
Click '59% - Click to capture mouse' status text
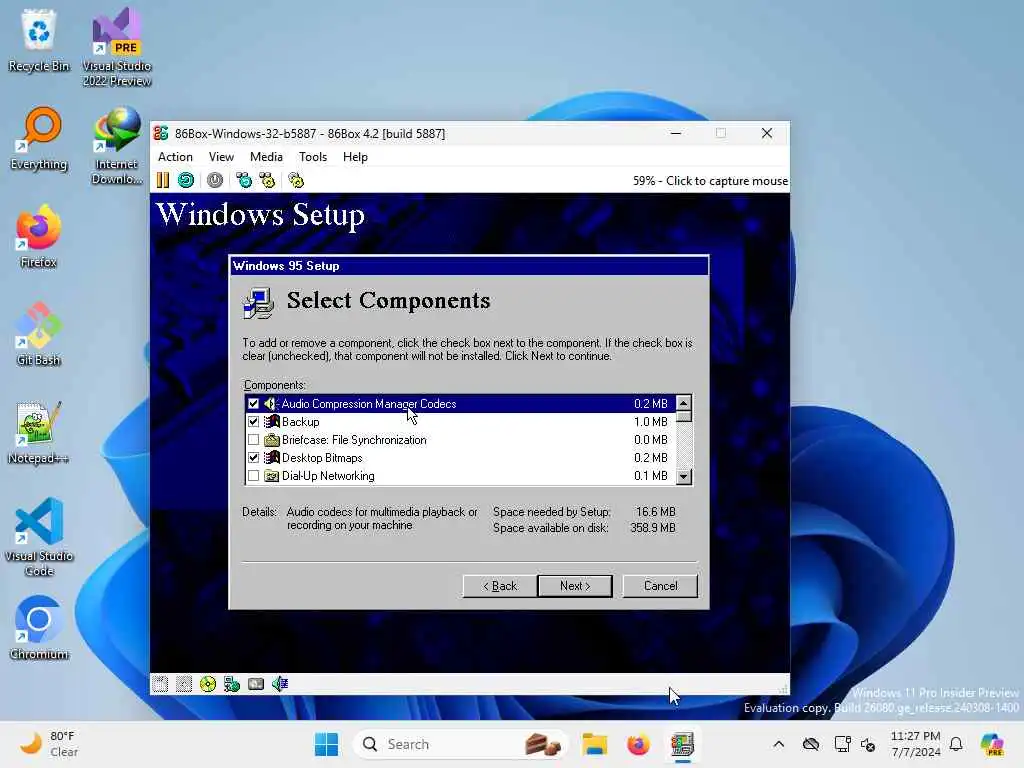[710, 181]
